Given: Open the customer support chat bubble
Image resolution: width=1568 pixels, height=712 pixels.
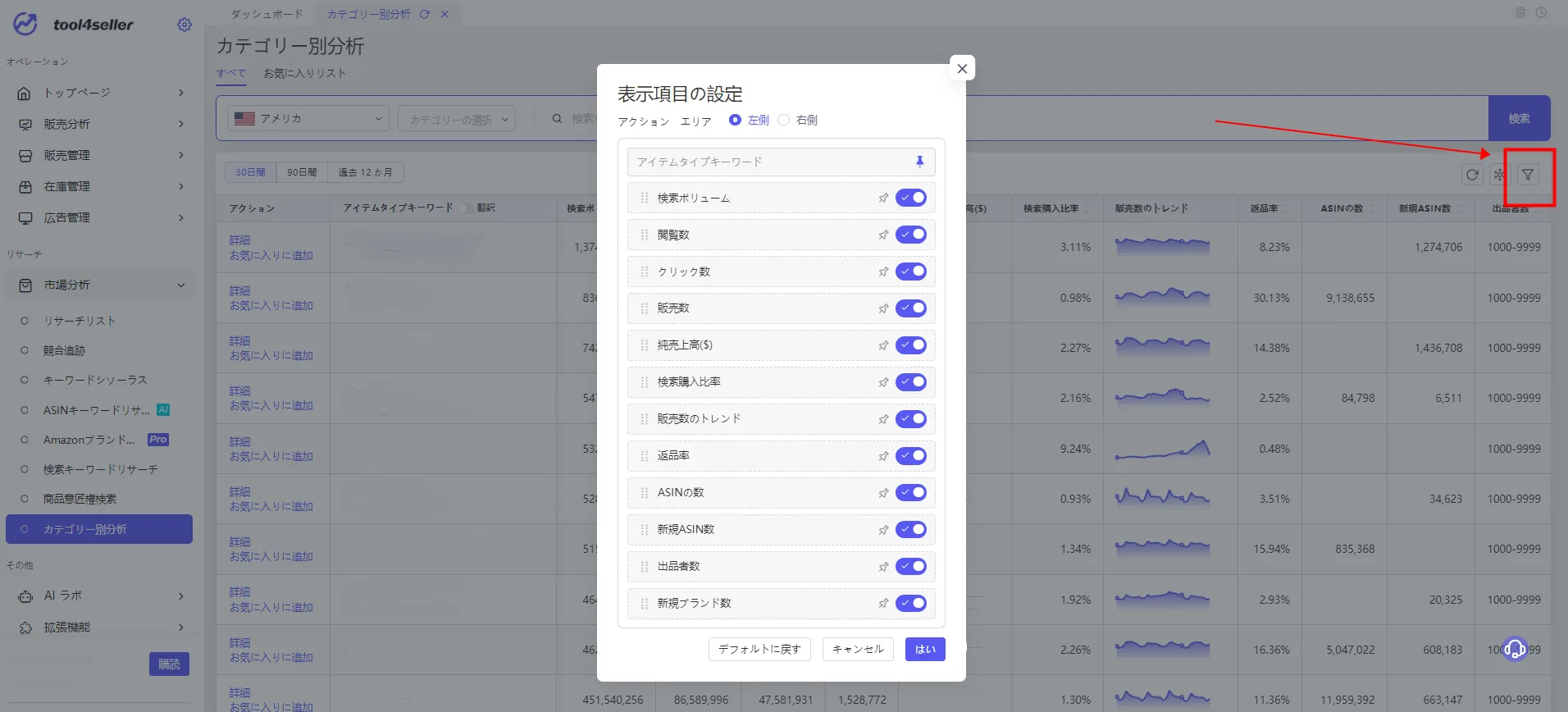Looking at the screenshot, I should coord(1515,649).
